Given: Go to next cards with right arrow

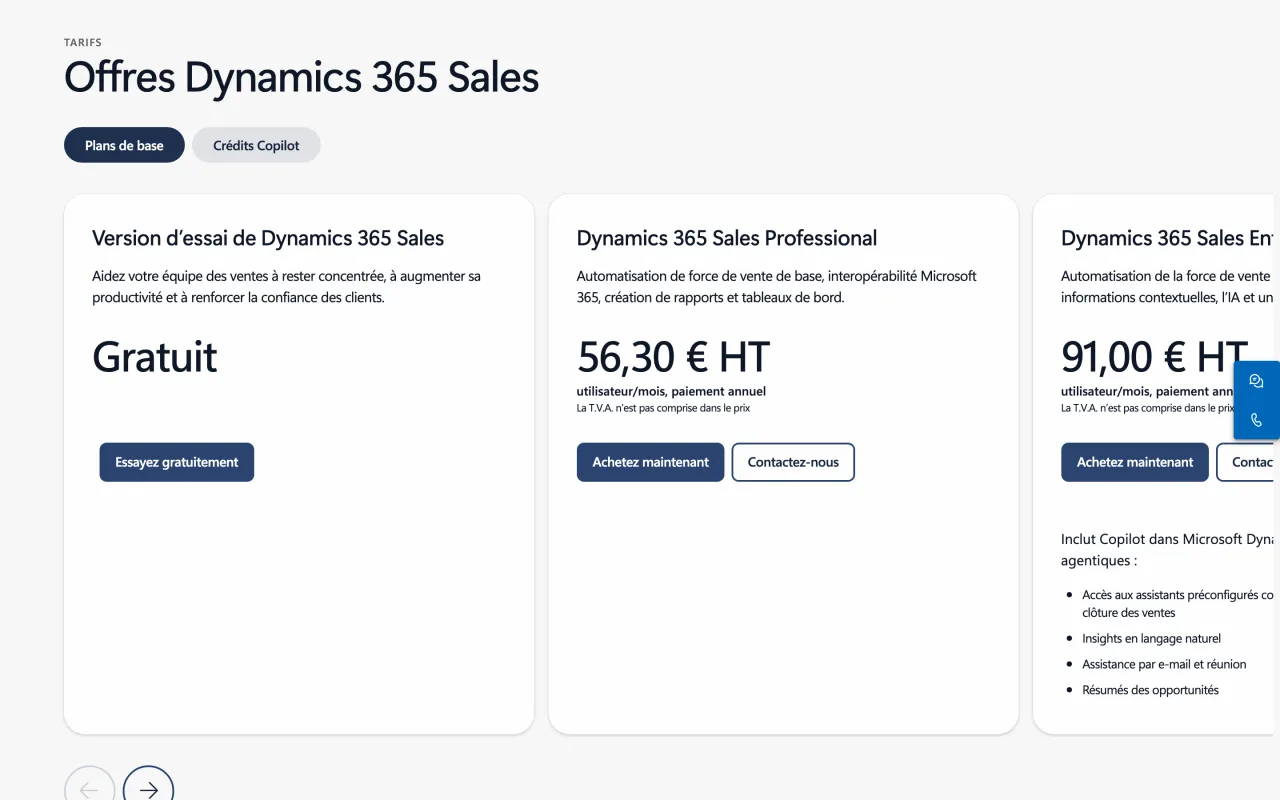Looking at the screenshot, I should (149, 790).
